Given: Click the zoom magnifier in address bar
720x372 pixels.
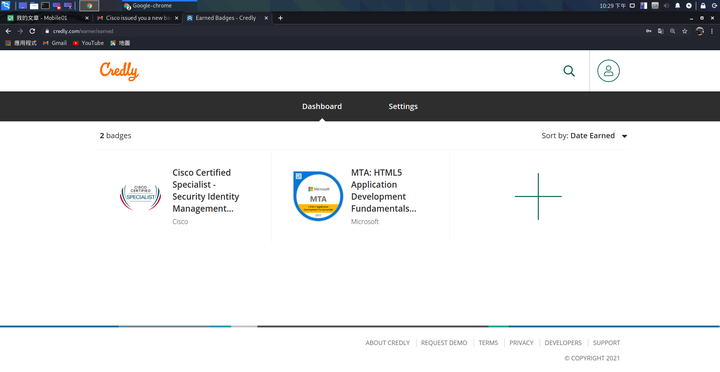Looking at the screenshot, I should coord(673,31).
